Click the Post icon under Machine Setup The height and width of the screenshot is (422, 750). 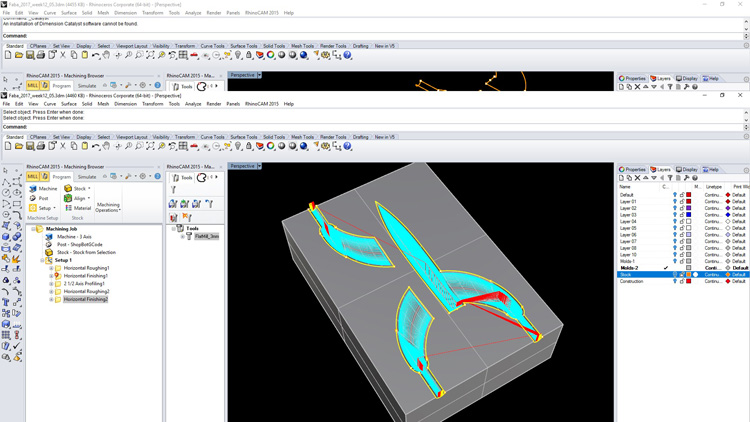pyautogui.click(x=33, y=198)
